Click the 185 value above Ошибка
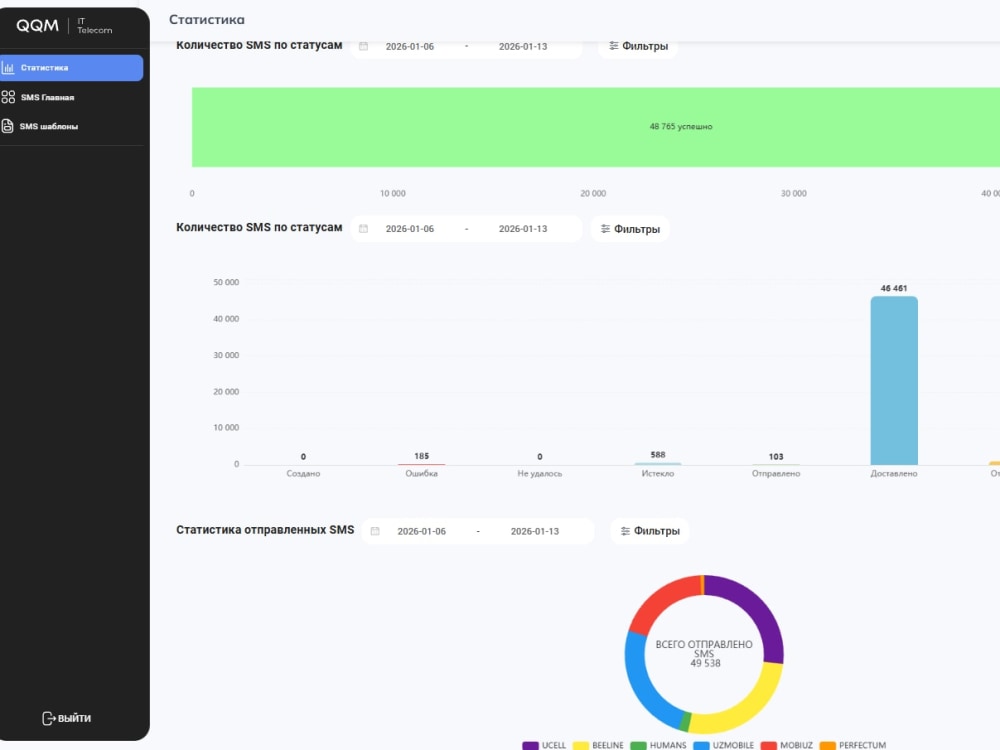This screenshot has width=1000, height=750. pyautogui.click(x=422, y=456)
